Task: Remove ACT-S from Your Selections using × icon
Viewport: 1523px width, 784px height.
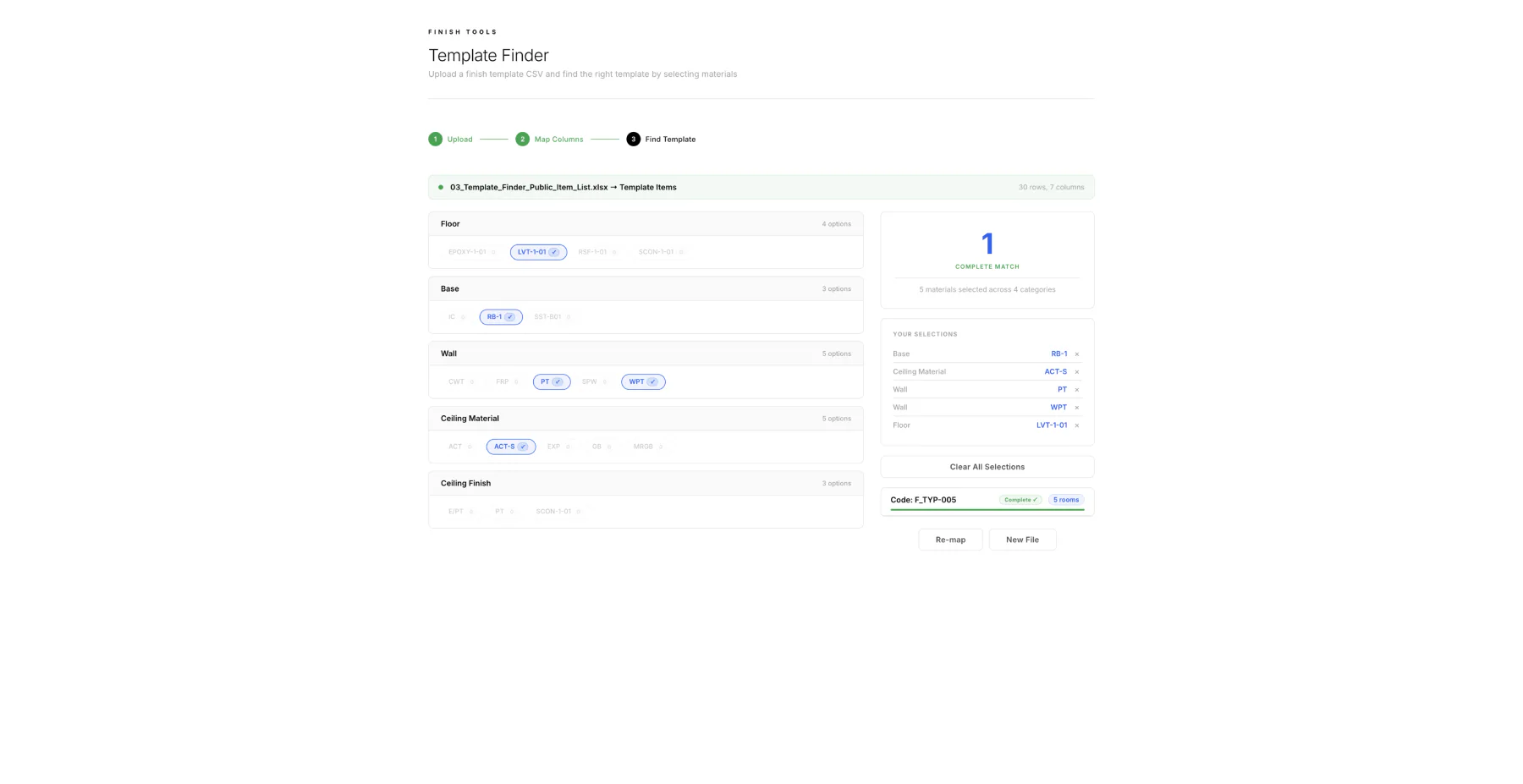Action: point(1076,371)
